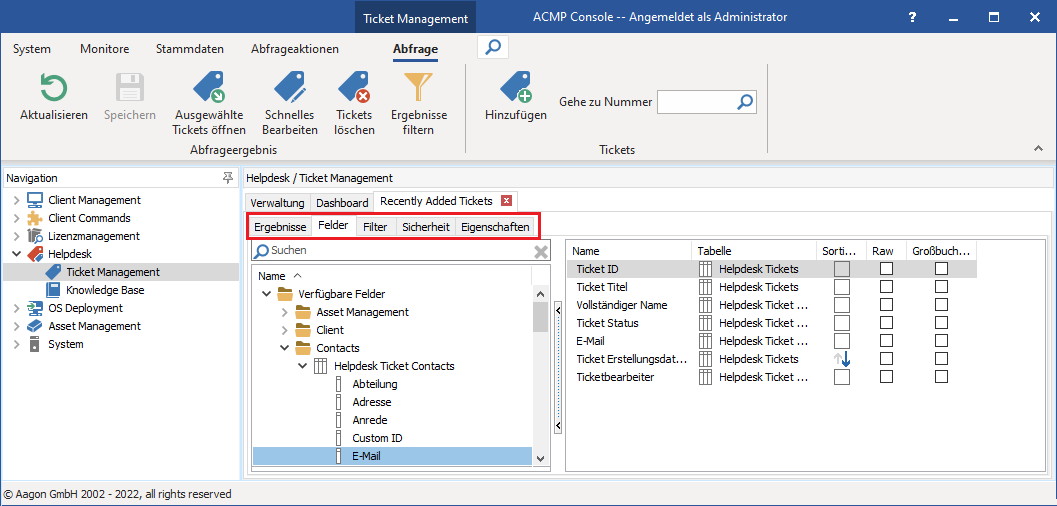Screen dimensions: 1057x506
Task: Switch to the Verwaltung tab
Action: tap(277, 203)
